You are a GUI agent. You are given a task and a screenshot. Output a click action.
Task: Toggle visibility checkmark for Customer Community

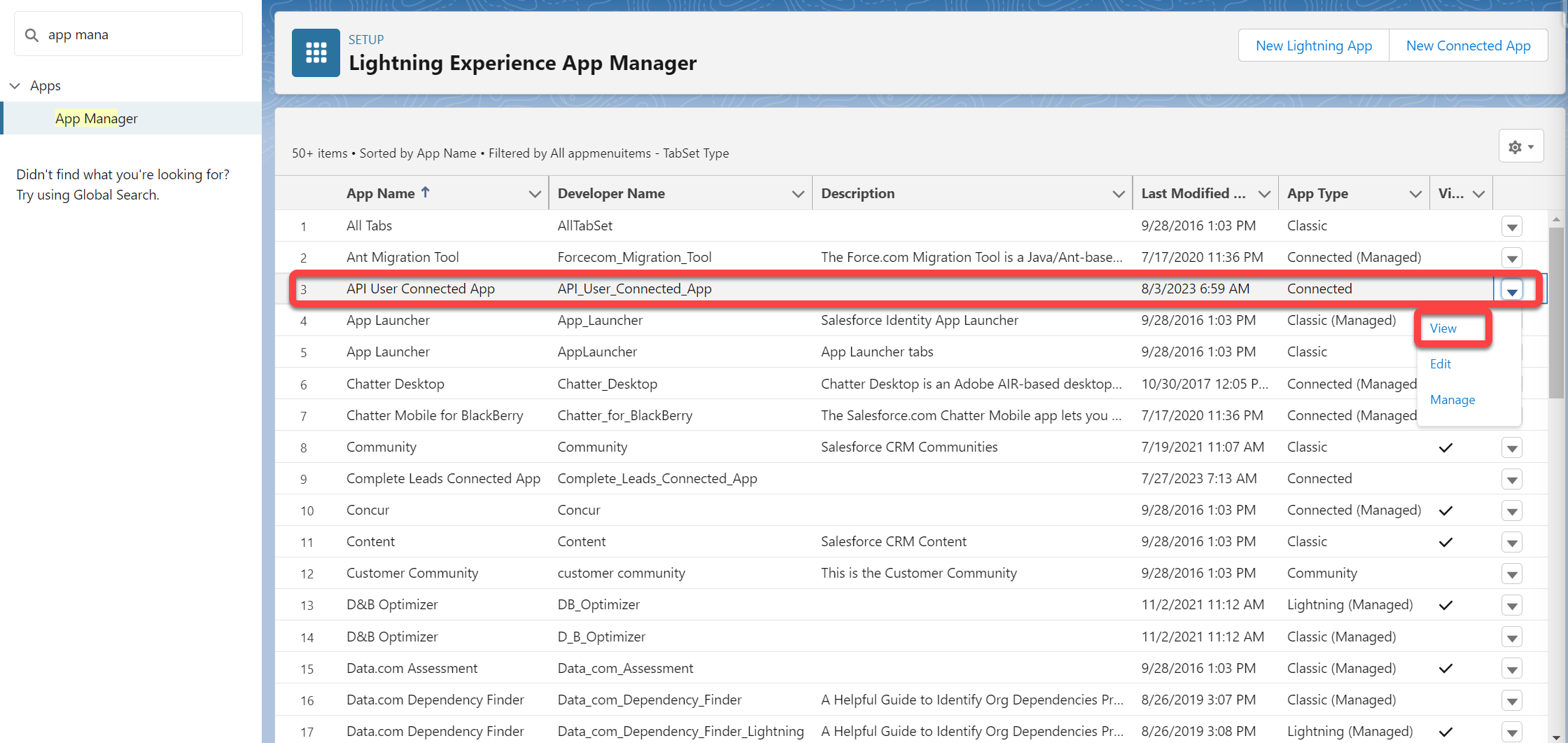1445,574
